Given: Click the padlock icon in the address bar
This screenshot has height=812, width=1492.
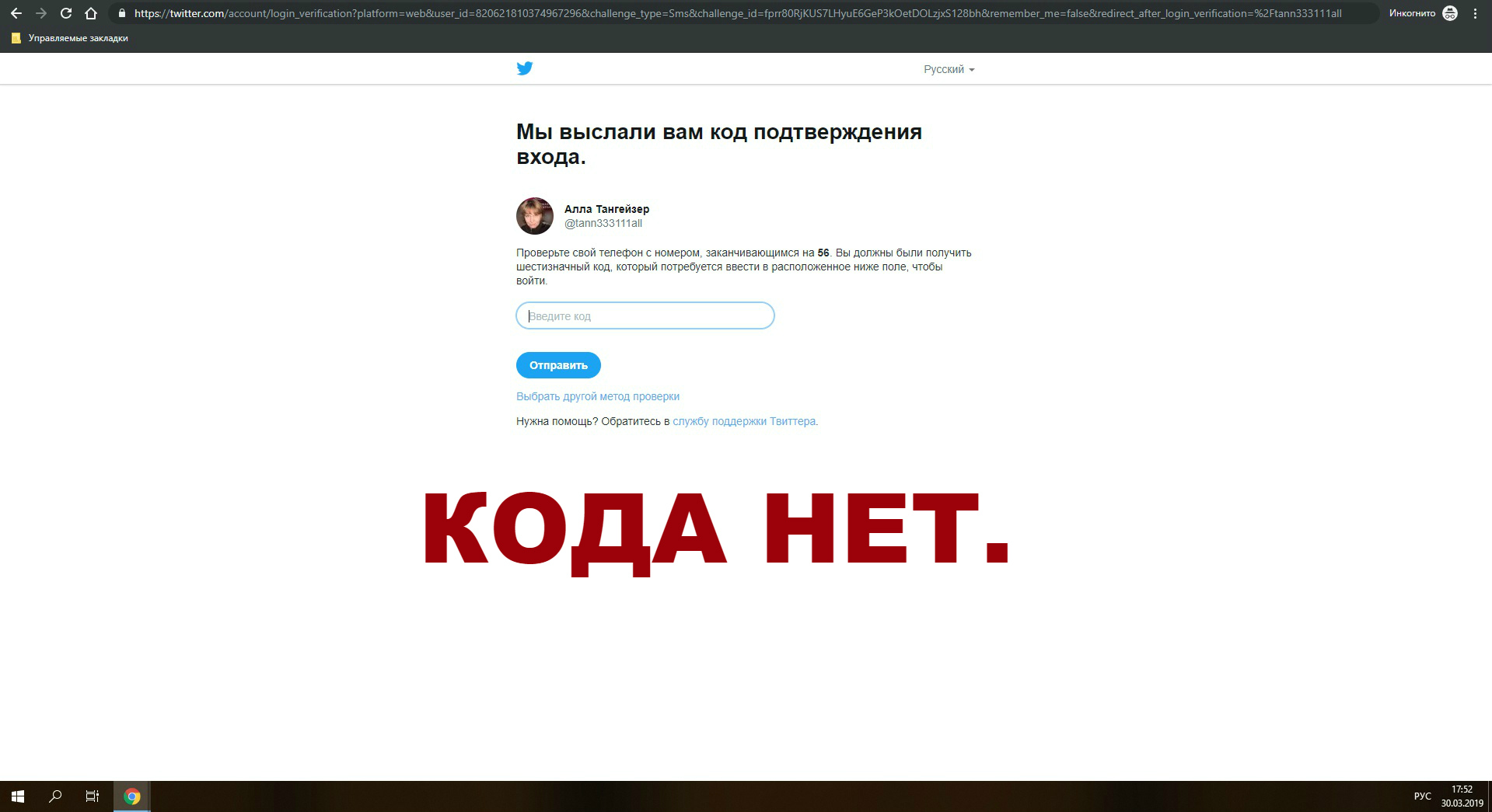Looking at the screenshot, I should click(x=121, y=13).
